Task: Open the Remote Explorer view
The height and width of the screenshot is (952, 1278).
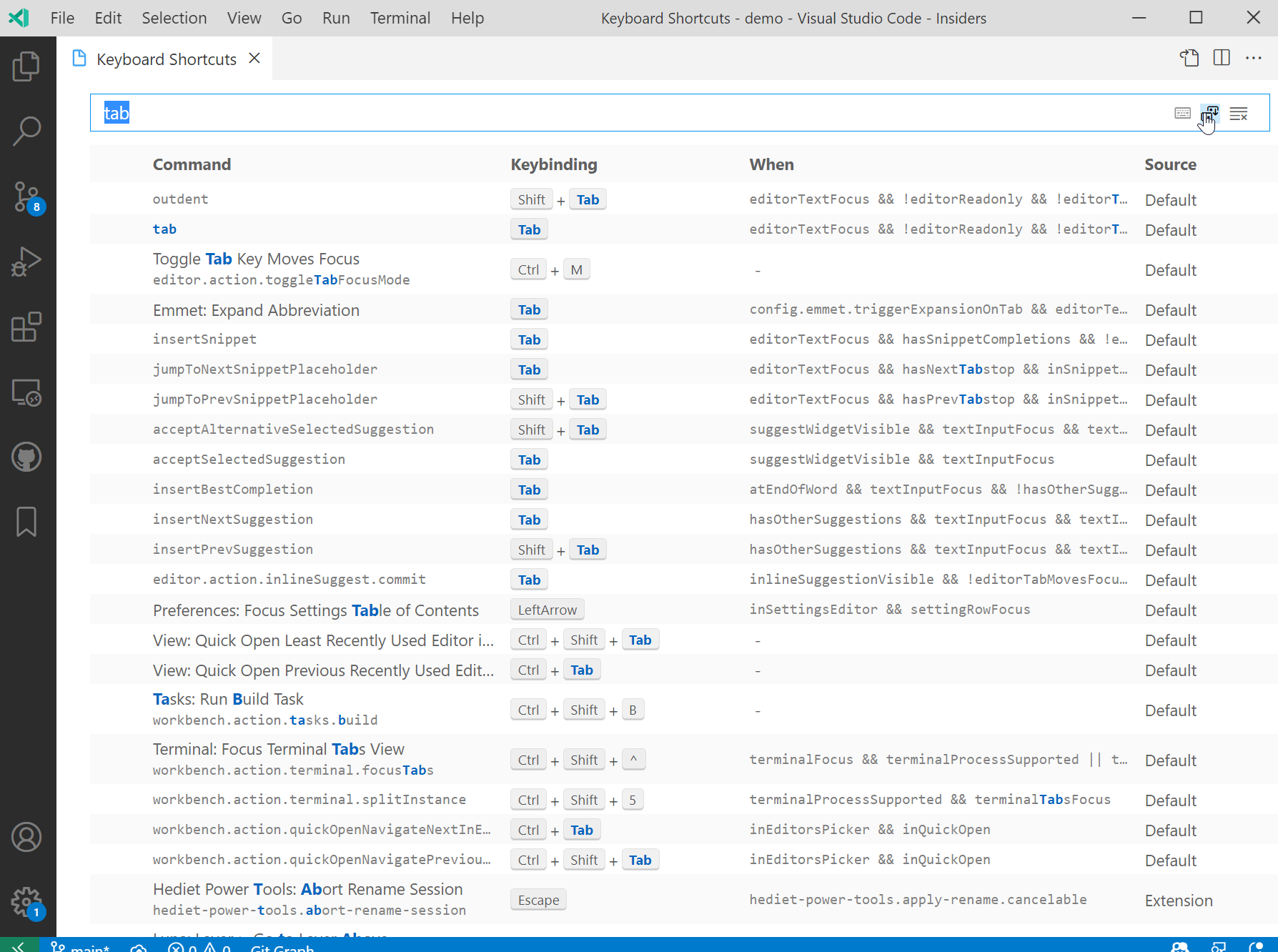Action: (x=26, y=393)
